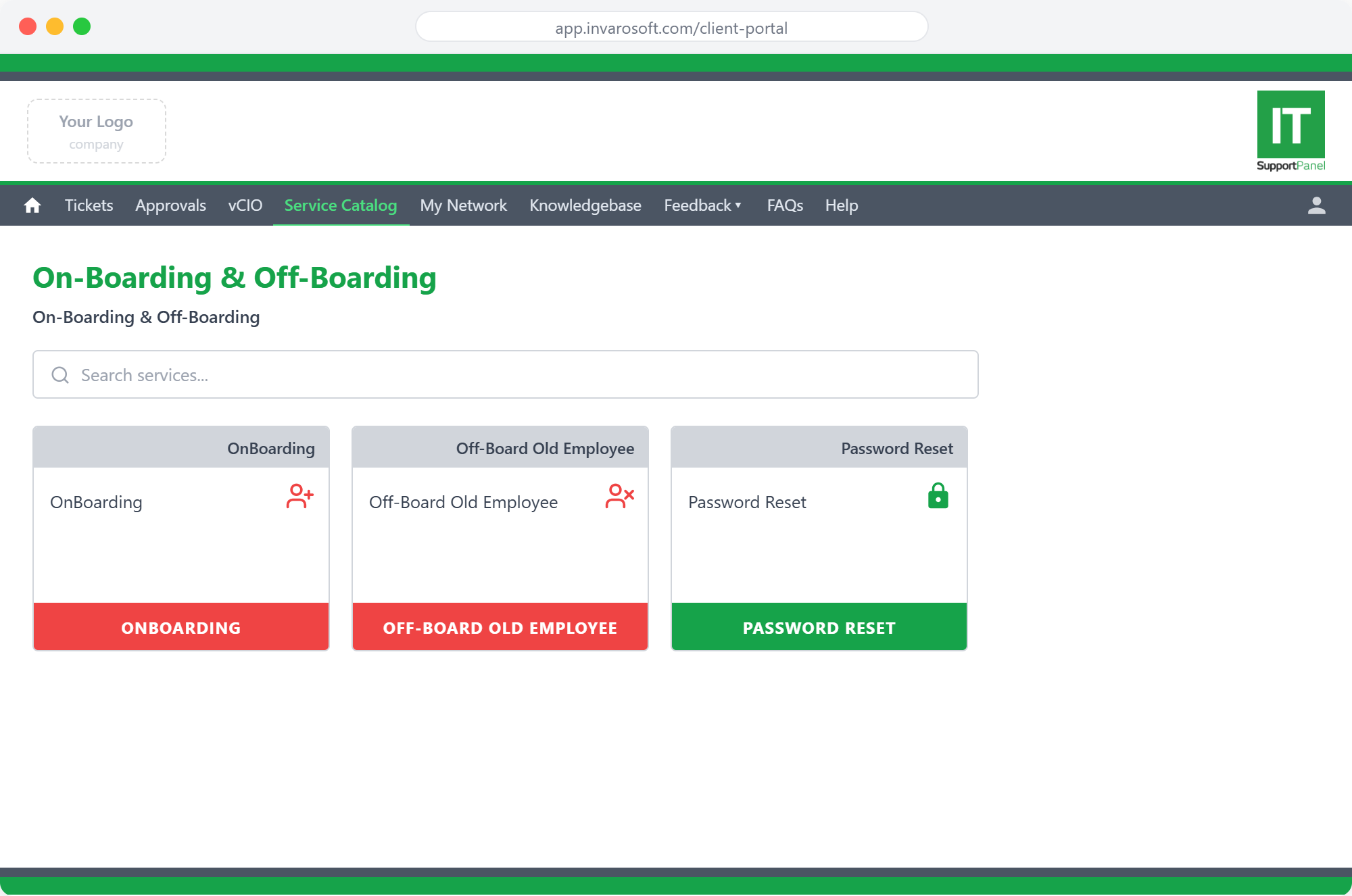The width and height of the screenshot is (1352, 896).
Task: Click the search magnifier icon
Action: 60,375
